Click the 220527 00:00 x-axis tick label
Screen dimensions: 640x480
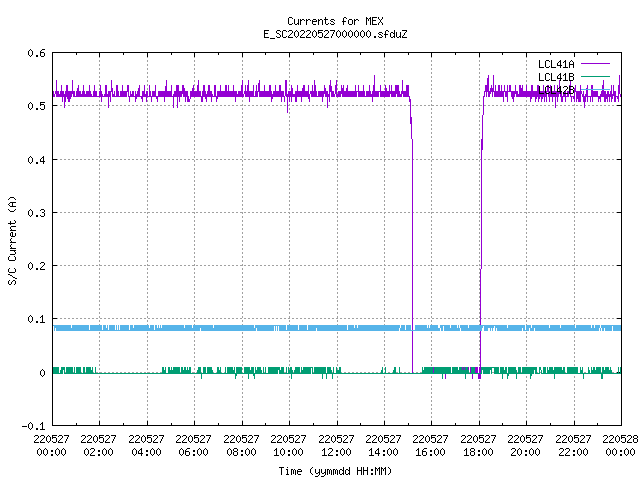(x=51, y=446)
